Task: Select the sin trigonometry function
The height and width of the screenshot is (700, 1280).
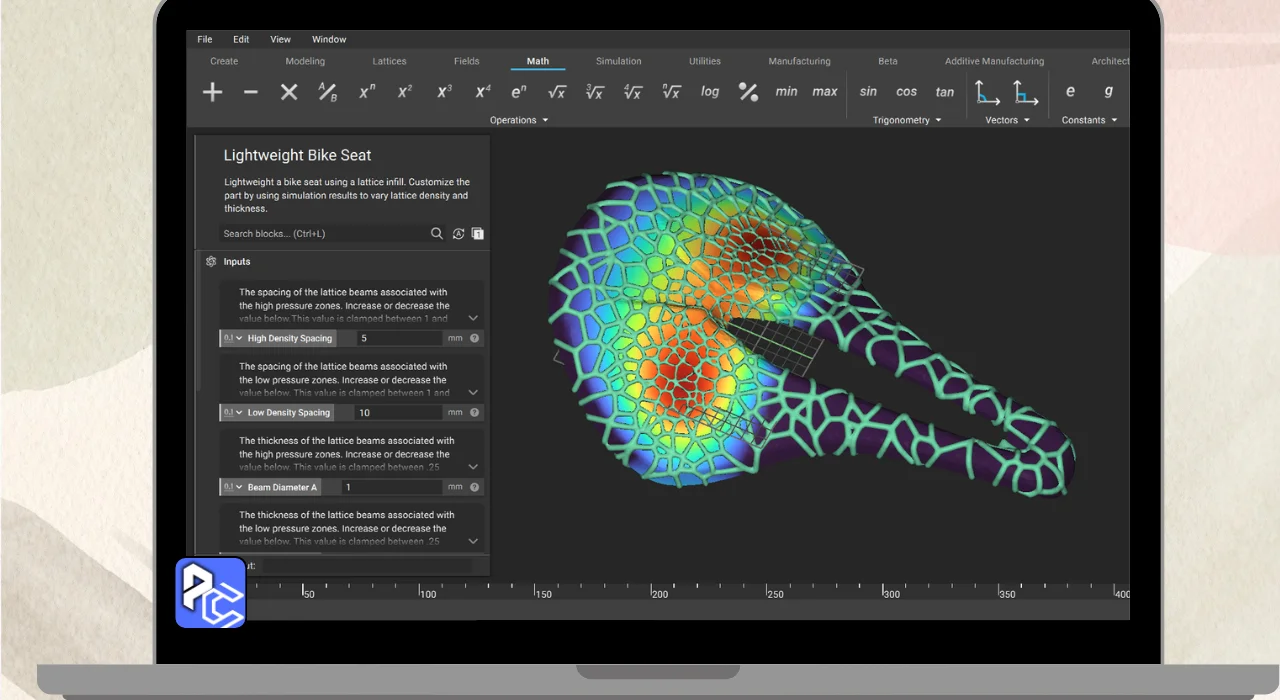Action: (868, 92)
